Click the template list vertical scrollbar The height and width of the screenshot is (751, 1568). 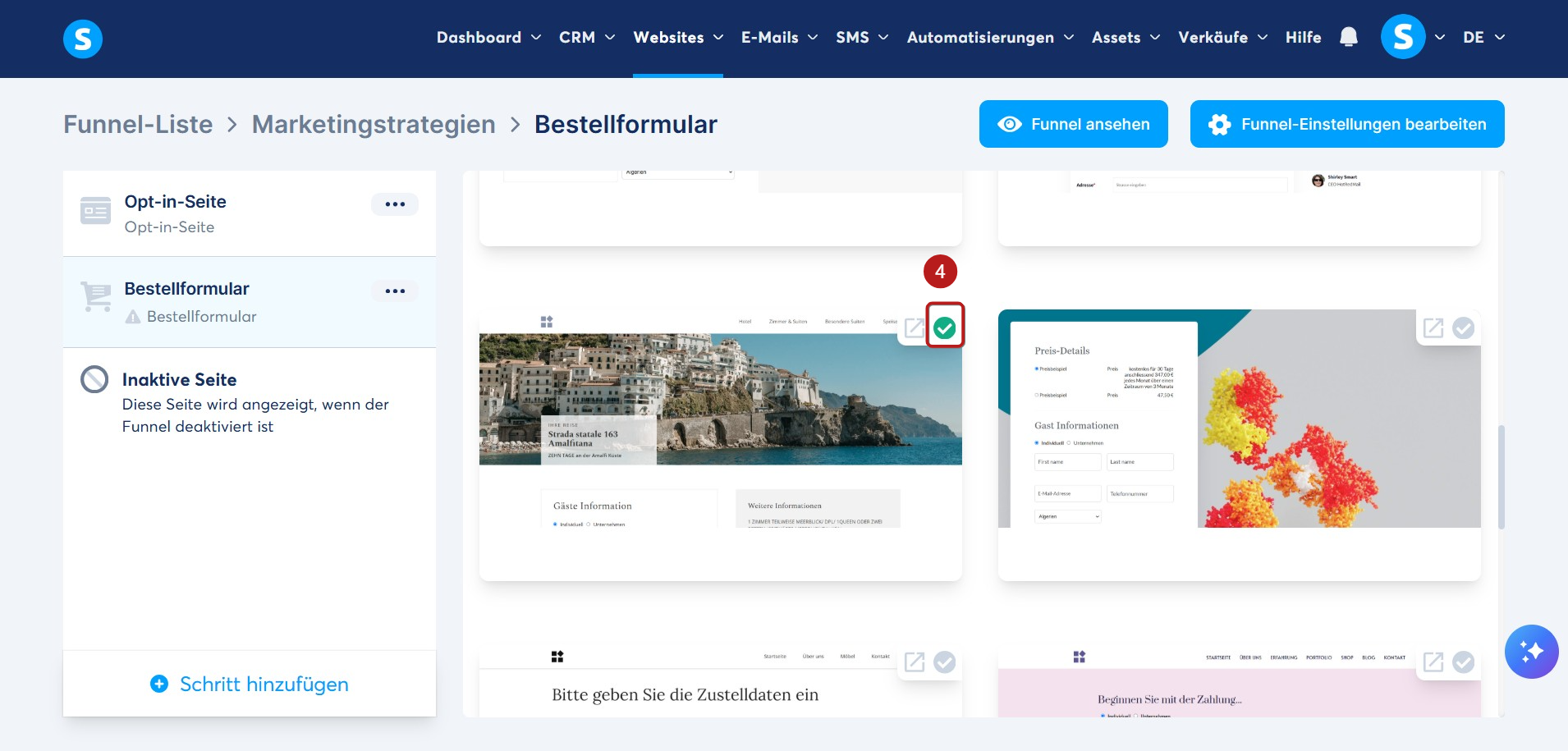(x=1501, y=476)
